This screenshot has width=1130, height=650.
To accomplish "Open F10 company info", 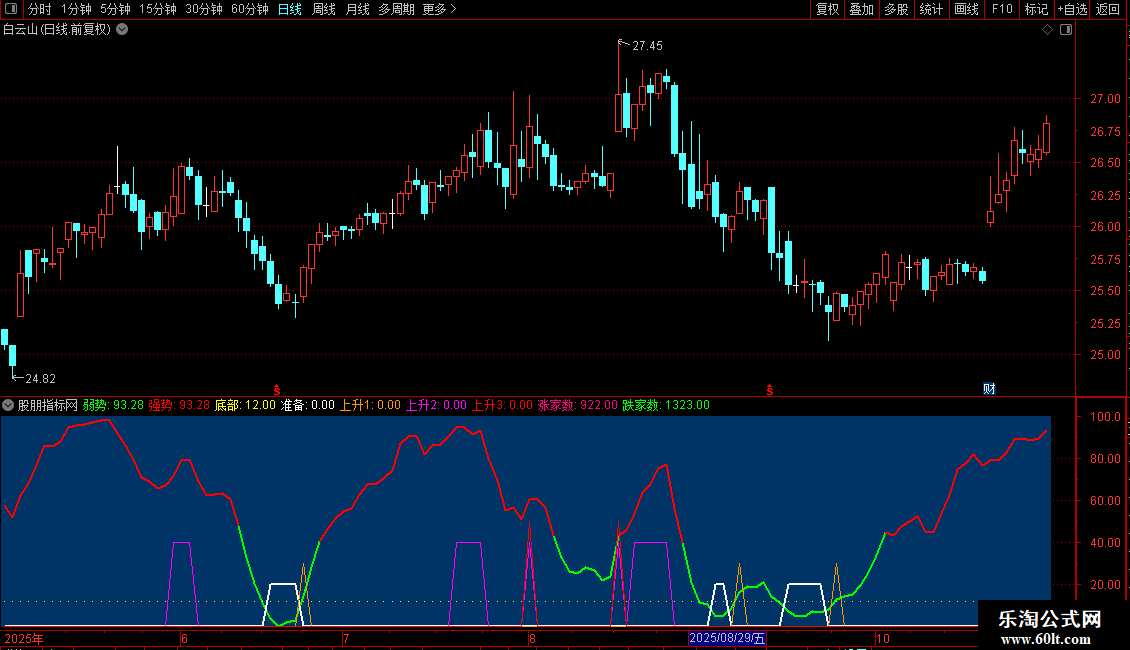I will tap(1002, 9).
